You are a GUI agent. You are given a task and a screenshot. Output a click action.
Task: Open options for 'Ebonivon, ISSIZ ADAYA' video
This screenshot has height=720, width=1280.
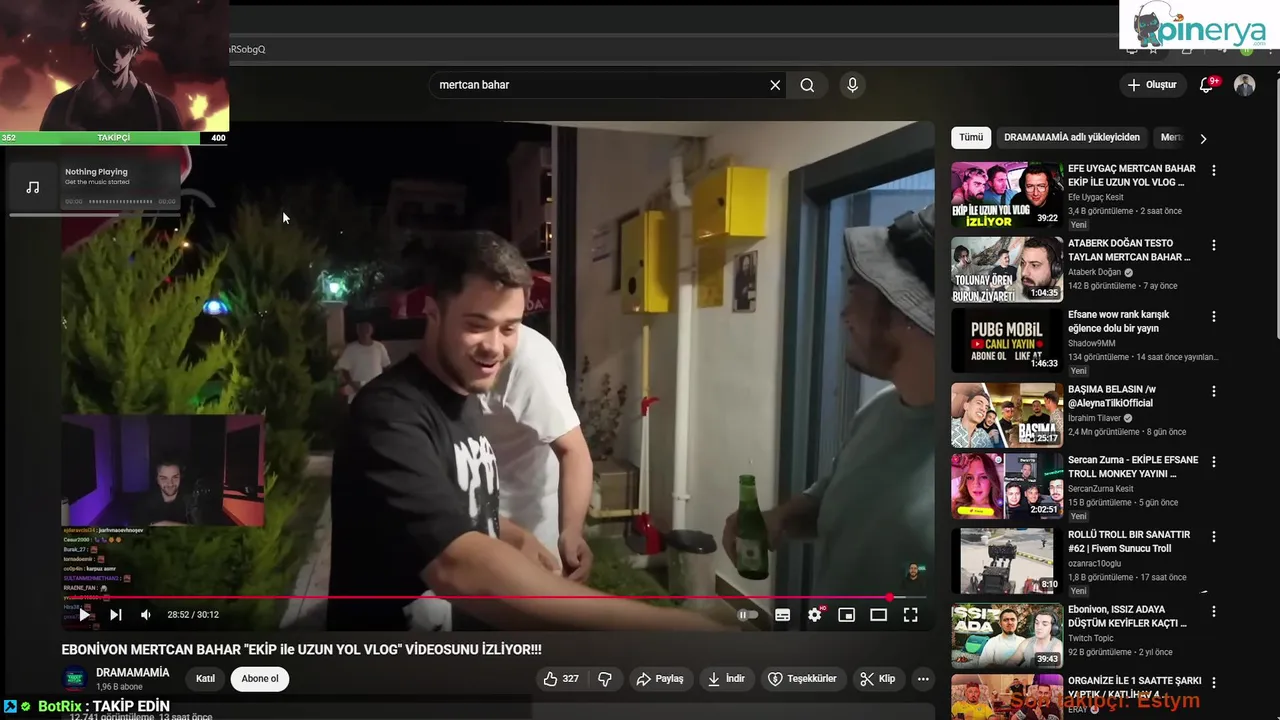[1214, 612]
